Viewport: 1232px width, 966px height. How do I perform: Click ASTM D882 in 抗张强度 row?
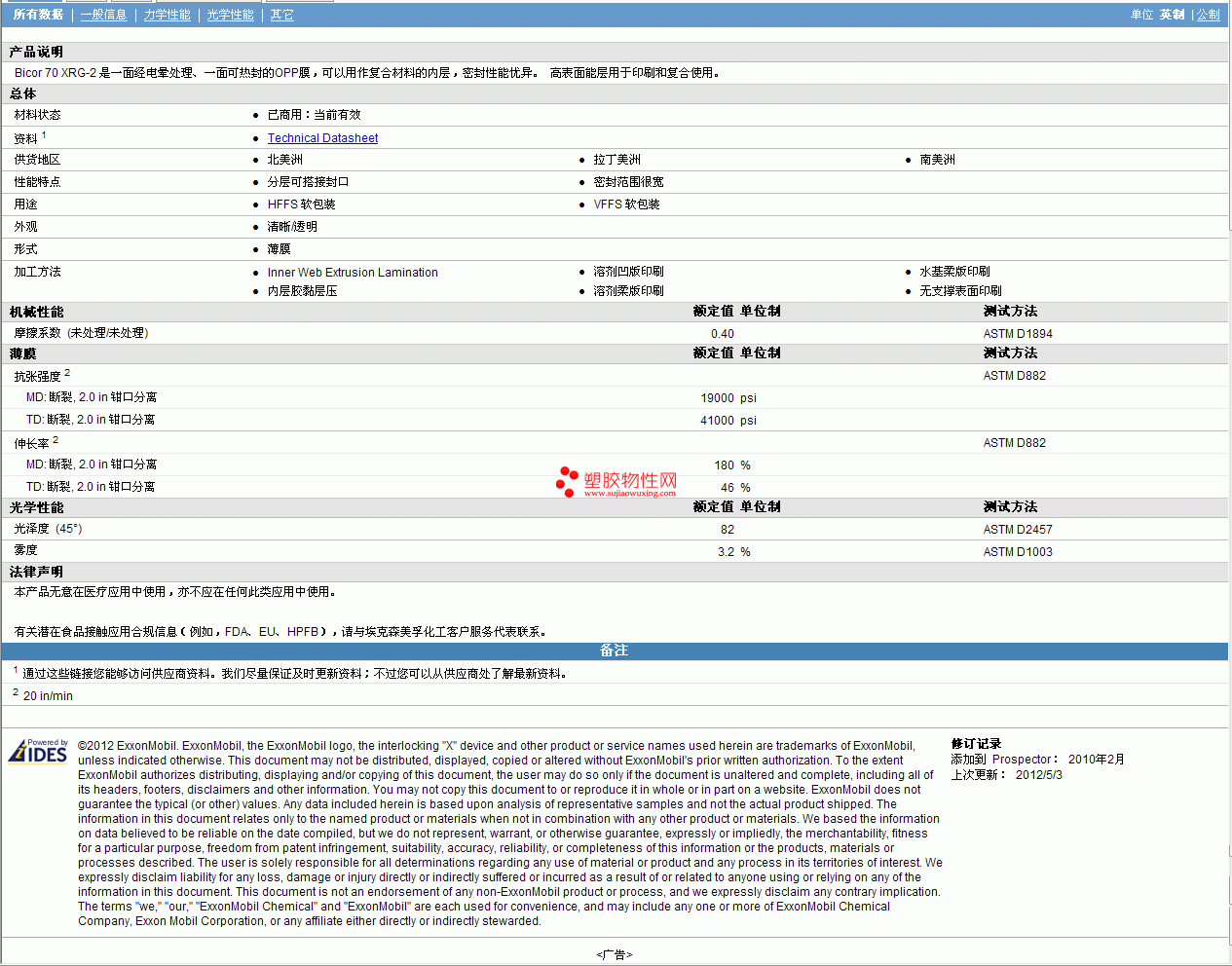[1015, 376]
